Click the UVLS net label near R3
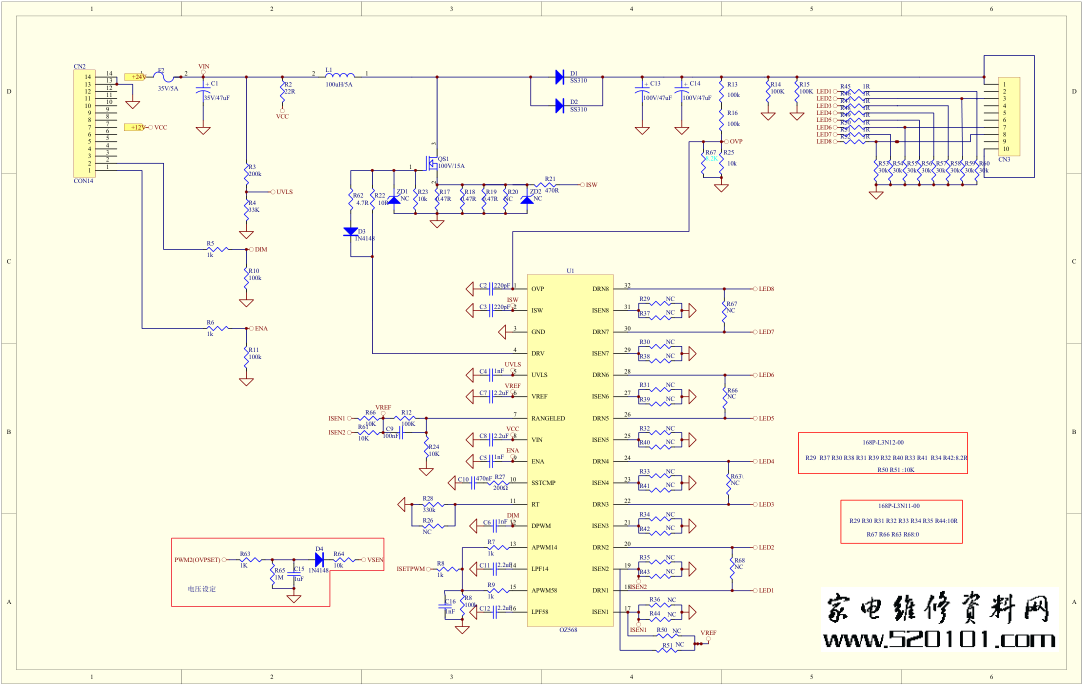Viewport: 1088px width, 686px height. pyautogui.click(x=283, y=190)
